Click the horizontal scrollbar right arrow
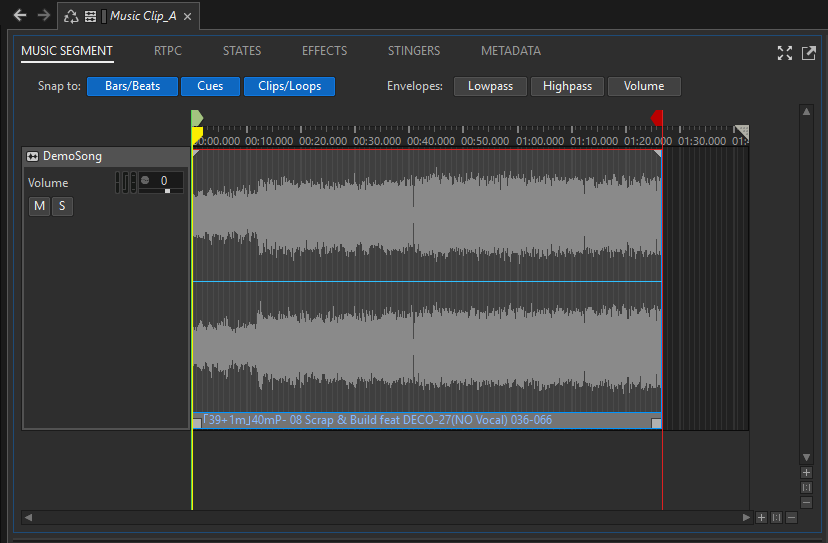The width and height of the screenshot is (828, 543). click(x=746, y=518)
